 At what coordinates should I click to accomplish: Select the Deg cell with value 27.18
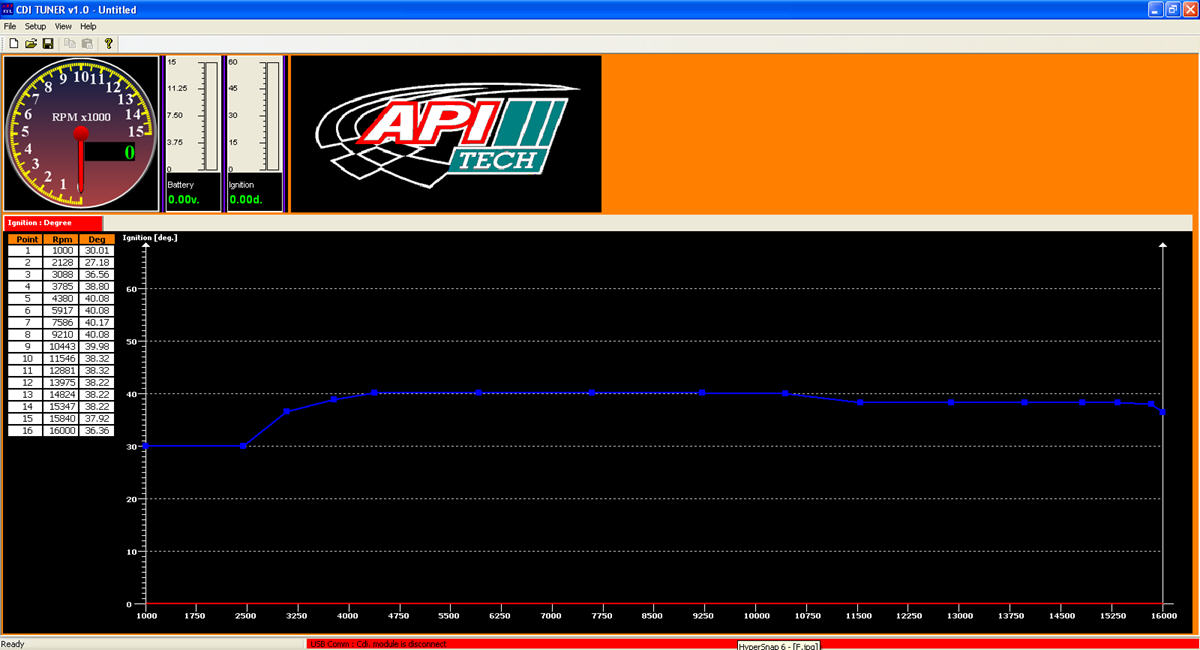97,262
